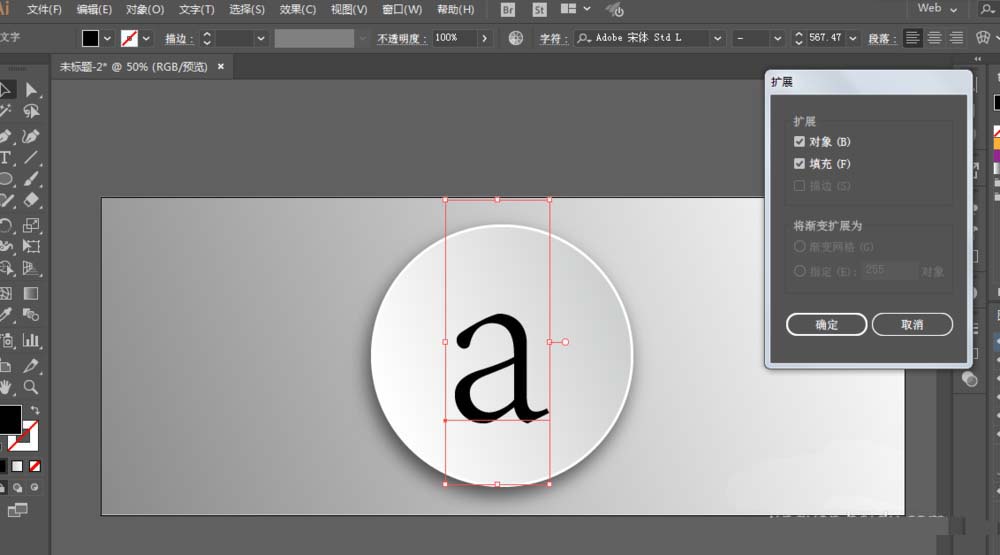1000x555 pixels.
Task: Activate the Zoom magnifier tool
Action: [x=31, y=387]
